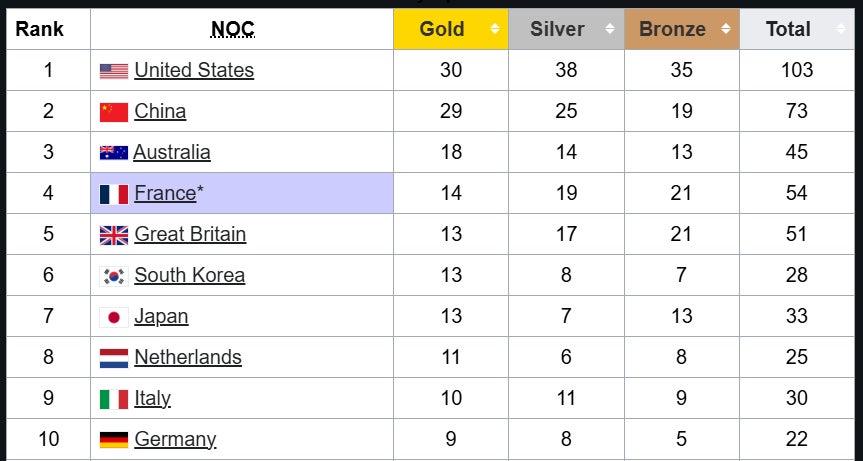
Task: Click the Japan flag icon
Action: (114, 317)
